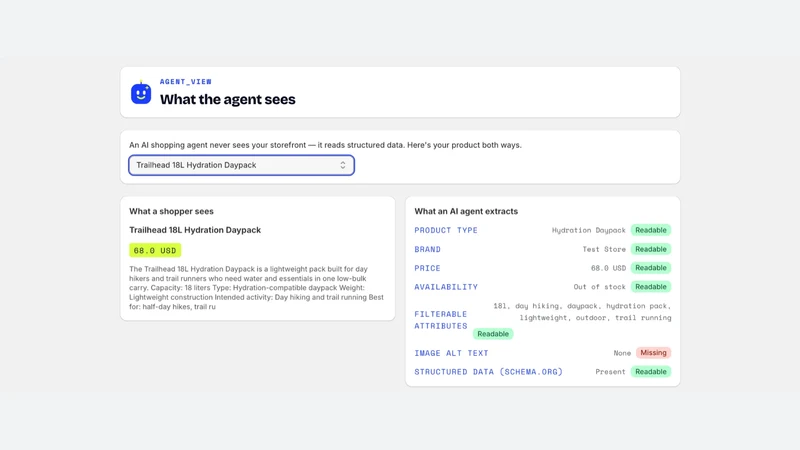
Task: Click the product description paragraph
Action: 257,288
